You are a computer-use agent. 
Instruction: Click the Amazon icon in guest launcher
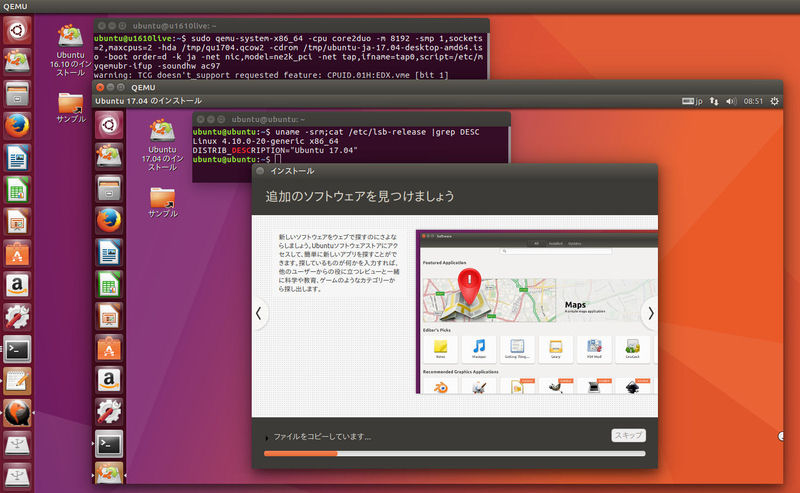(x=109, y=380)
